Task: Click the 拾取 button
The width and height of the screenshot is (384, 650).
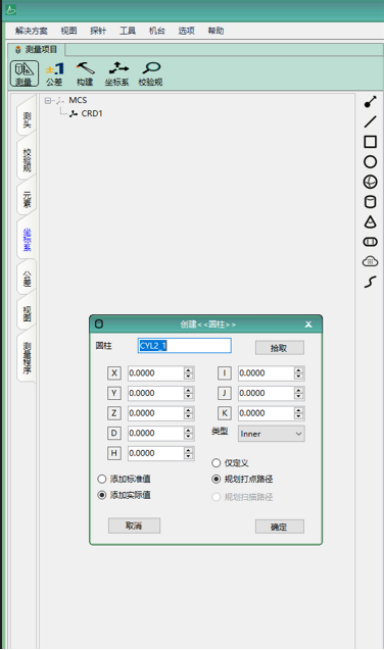Action: coord(279,348)
